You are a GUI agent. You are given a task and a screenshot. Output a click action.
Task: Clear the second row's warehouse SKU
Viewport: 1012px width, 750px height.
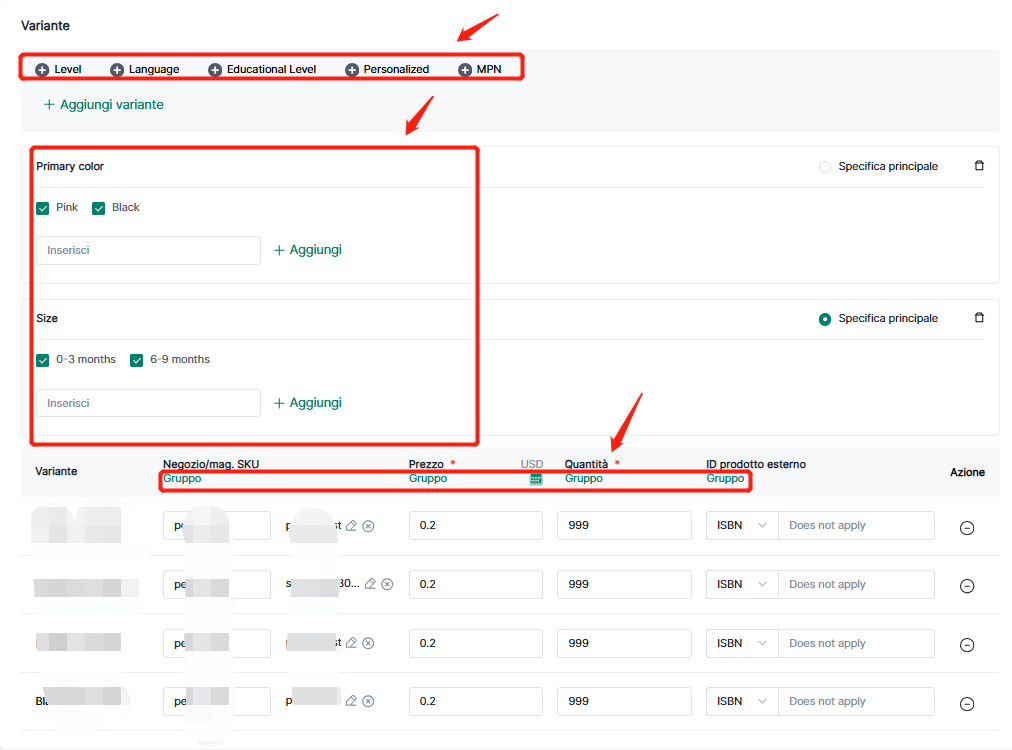[387, 584]
